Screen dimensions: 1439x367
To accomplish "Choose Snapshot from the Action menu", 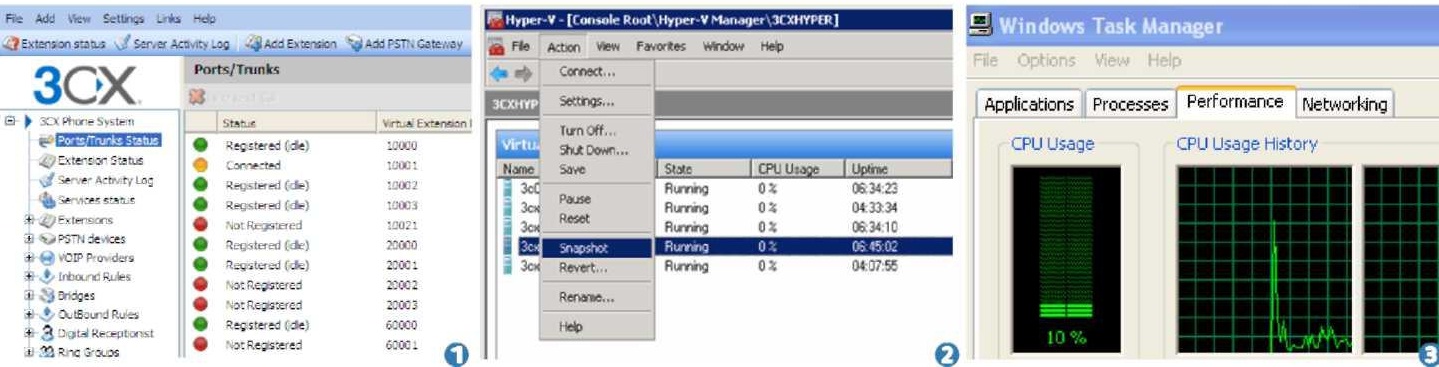I will tap(597, 248).
